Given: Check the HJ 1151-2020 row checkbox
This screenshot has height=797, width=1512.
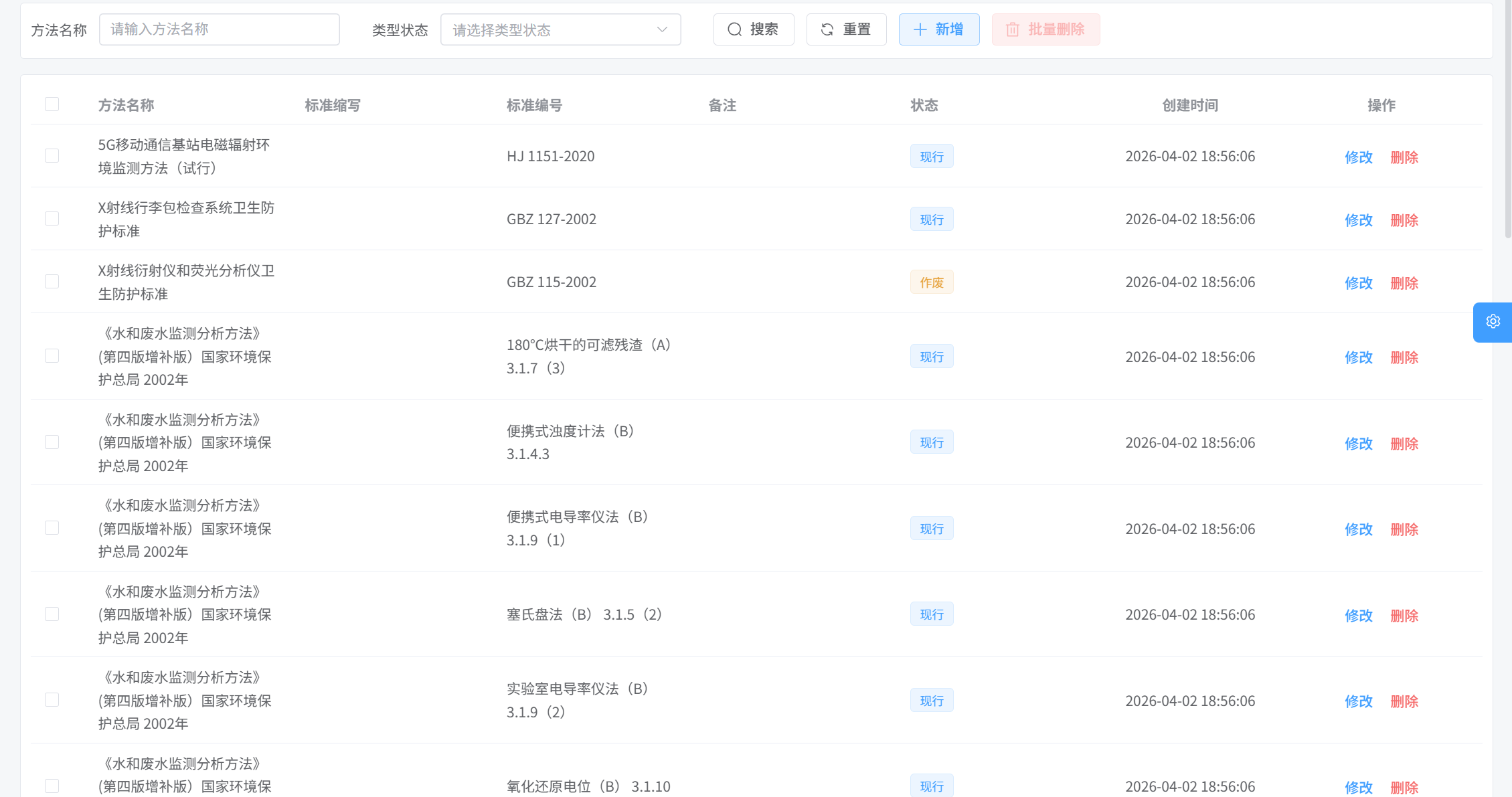Looking at the screenshot, I should [x=52, y=156].
